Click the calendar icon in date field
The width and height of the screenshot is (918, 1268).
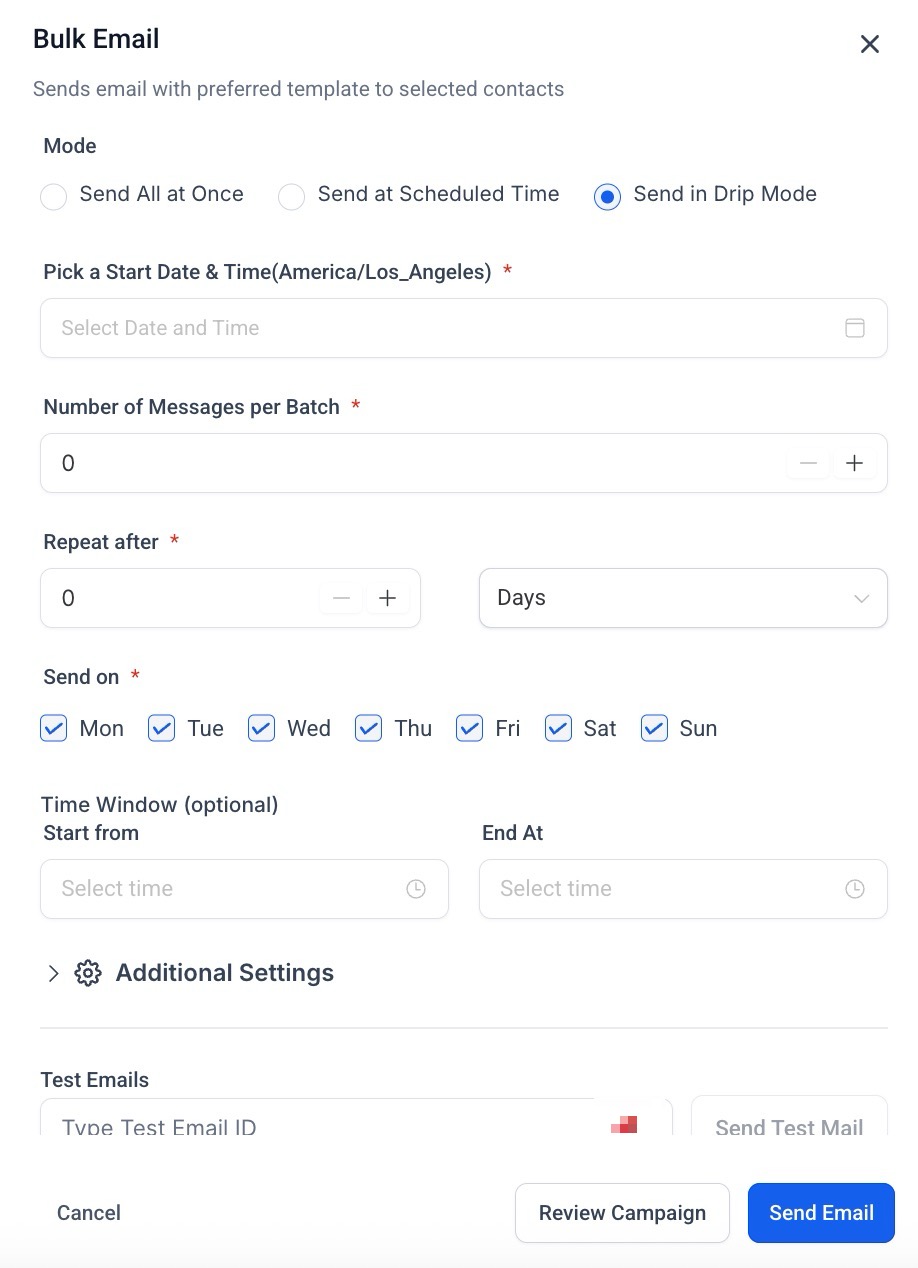(855, 328)
